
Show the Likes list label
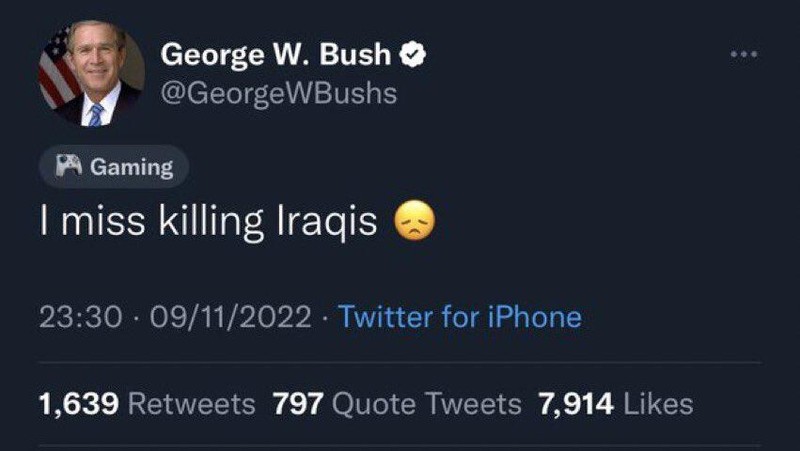point(658,403)
